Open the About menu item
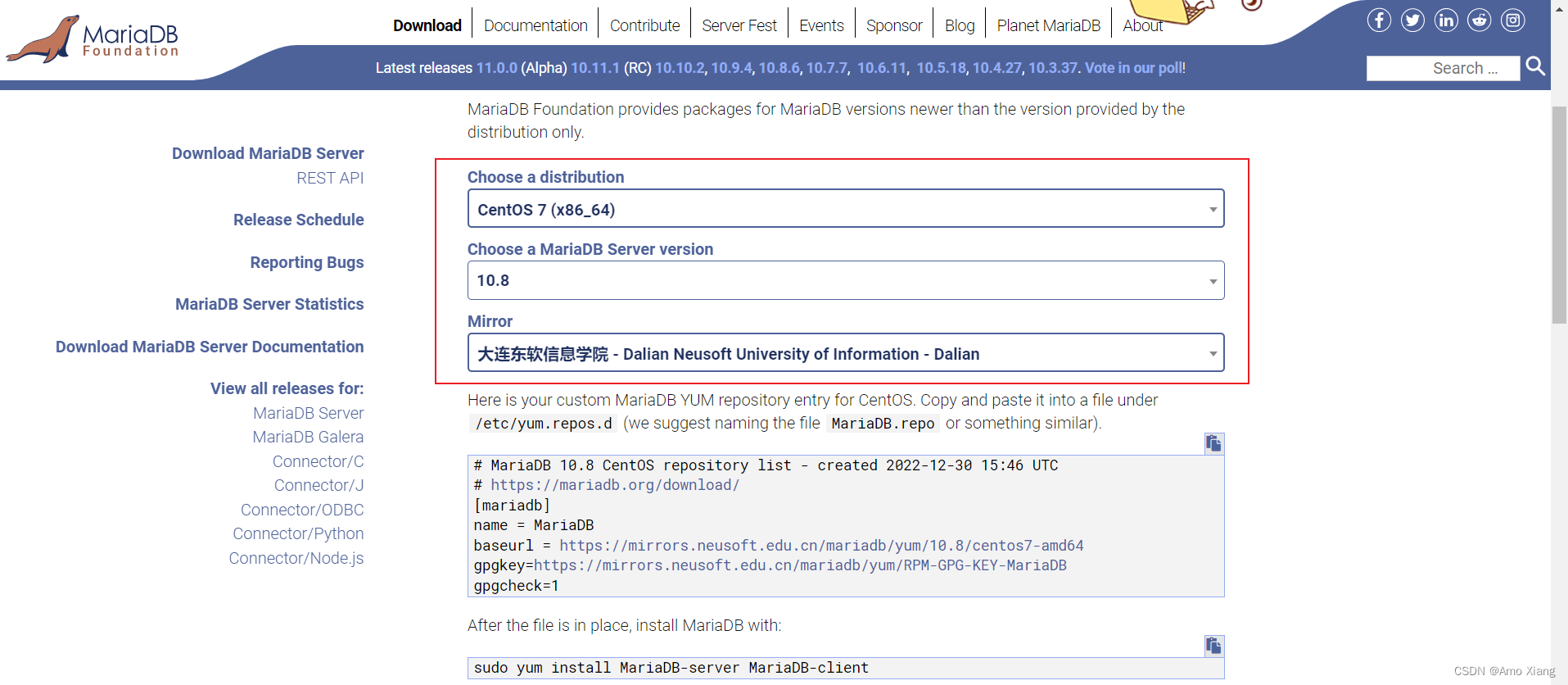 1142,25
